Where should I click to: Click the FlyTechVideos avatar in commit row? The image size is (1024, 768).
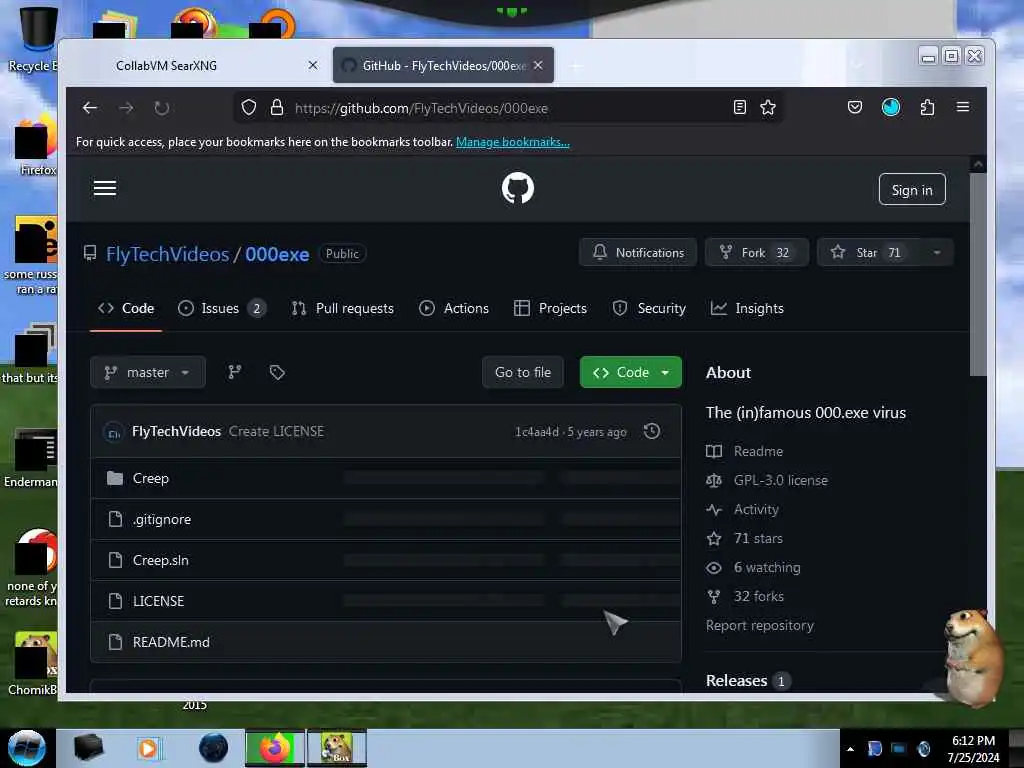(114, 432)
